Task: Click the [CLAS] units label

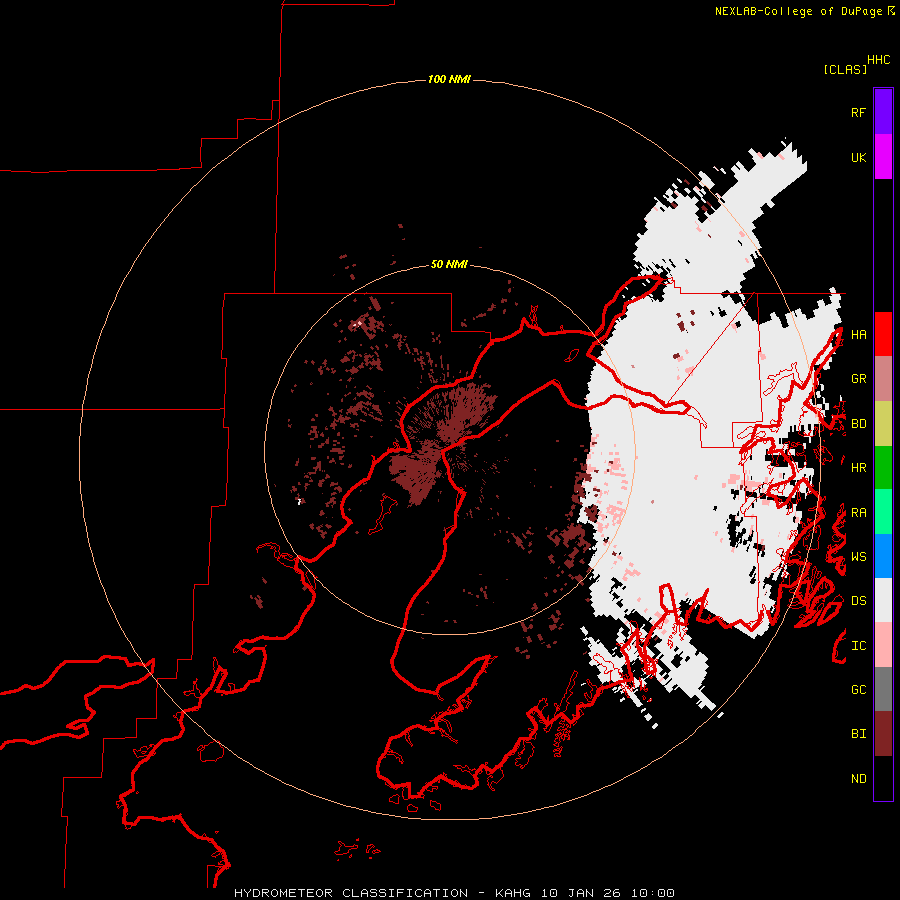Action: (x=845, y=69)
